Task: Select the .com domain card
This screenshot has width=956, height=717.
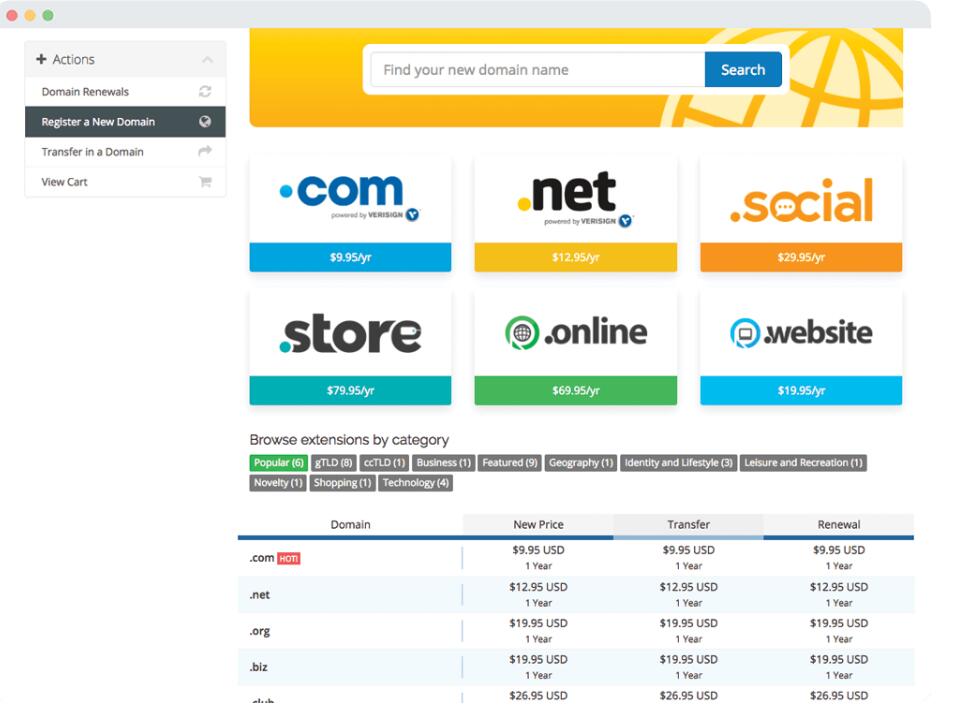Action: coord(350,213)
